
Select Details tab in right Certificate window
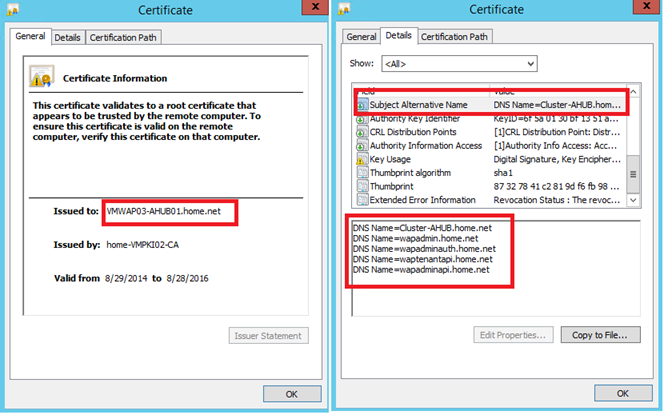pyautogui.click(x=398, y=35)
